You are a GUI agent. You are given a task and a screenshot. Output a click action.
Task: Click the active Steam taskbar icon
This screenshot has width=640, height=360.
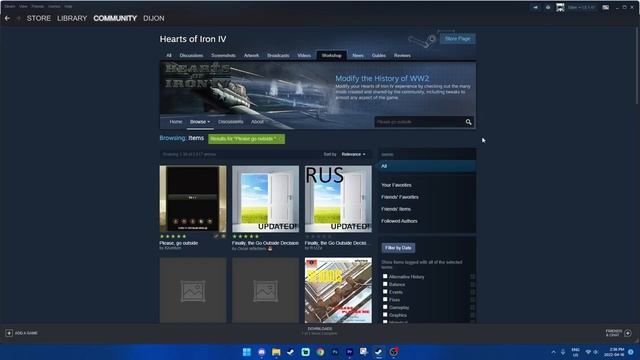point(378,352)
